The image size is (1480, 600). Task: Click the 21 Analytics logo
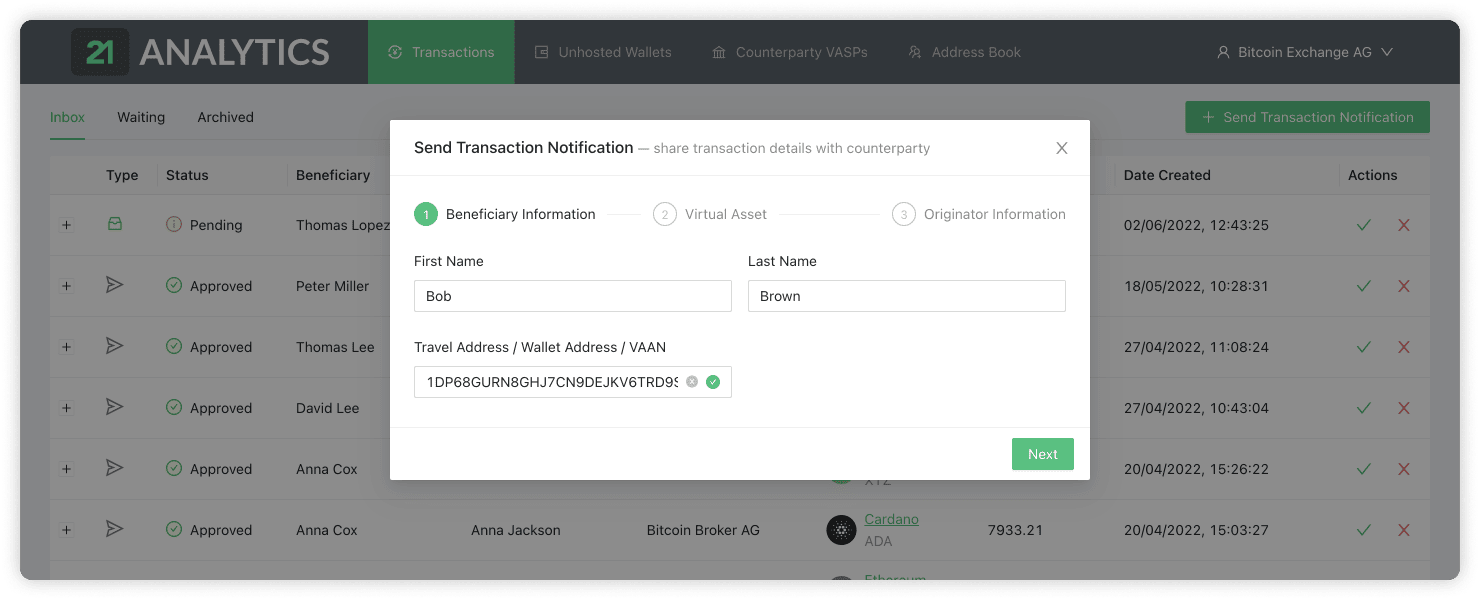pos(200,52)
